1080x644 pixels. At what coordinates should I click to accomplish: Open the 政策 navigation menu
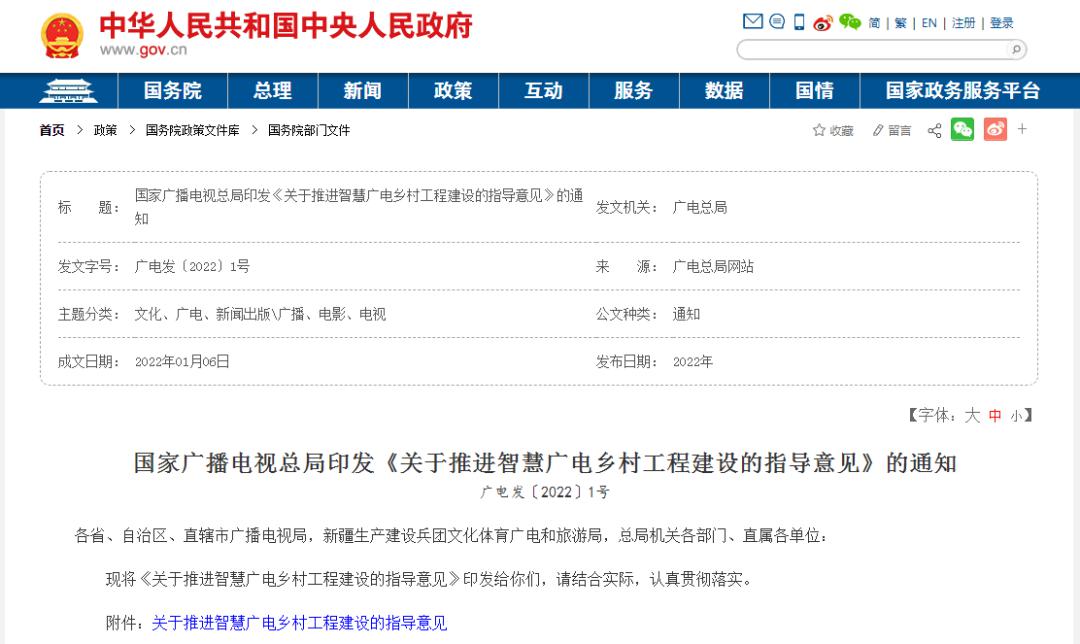click(x=453, y=90)
